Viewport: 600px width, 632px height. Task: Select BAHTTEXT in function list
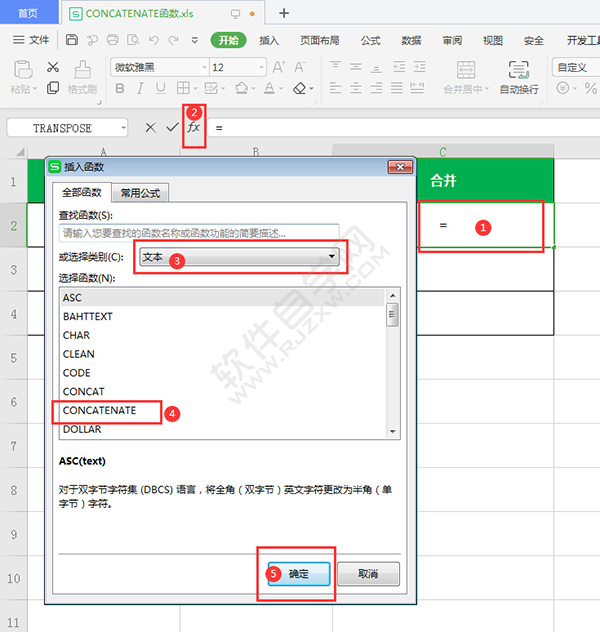pyautogui.click(x=222, y=316)
